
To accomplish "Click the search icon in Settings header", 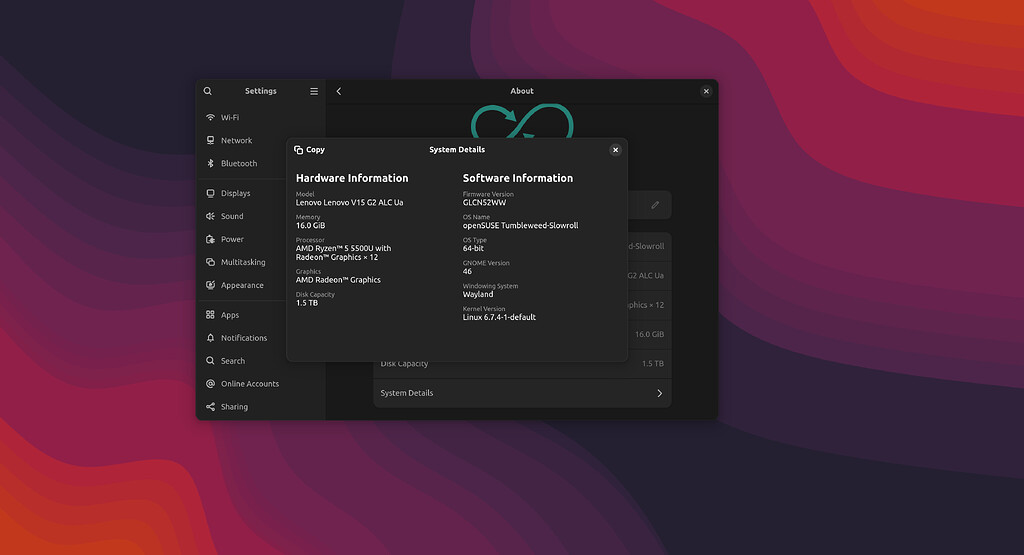I will (208, 91).
